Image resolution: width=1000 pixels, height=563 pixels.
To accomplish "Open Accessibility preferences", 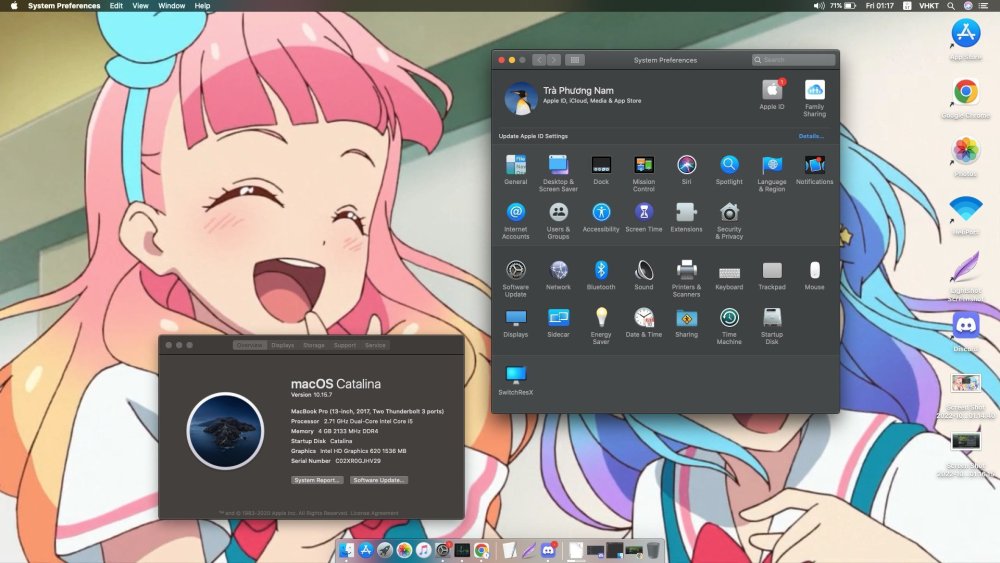I will (601, 217).
